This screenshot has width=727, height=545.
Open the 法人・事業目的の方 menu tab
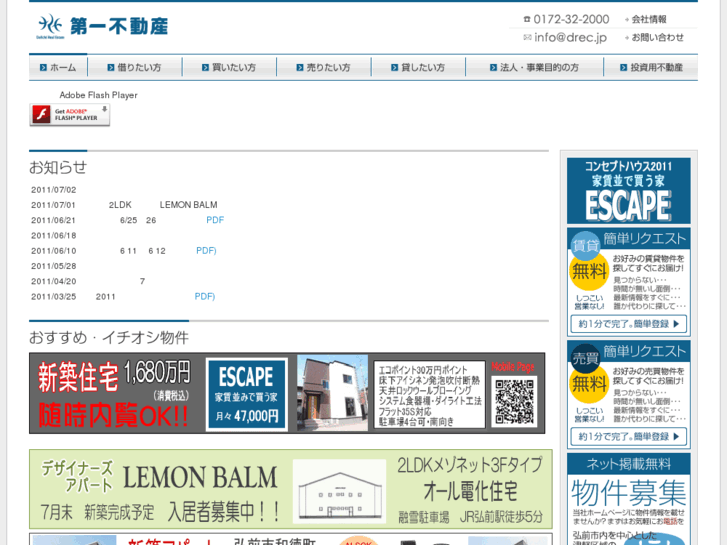(x=535, y=67)
